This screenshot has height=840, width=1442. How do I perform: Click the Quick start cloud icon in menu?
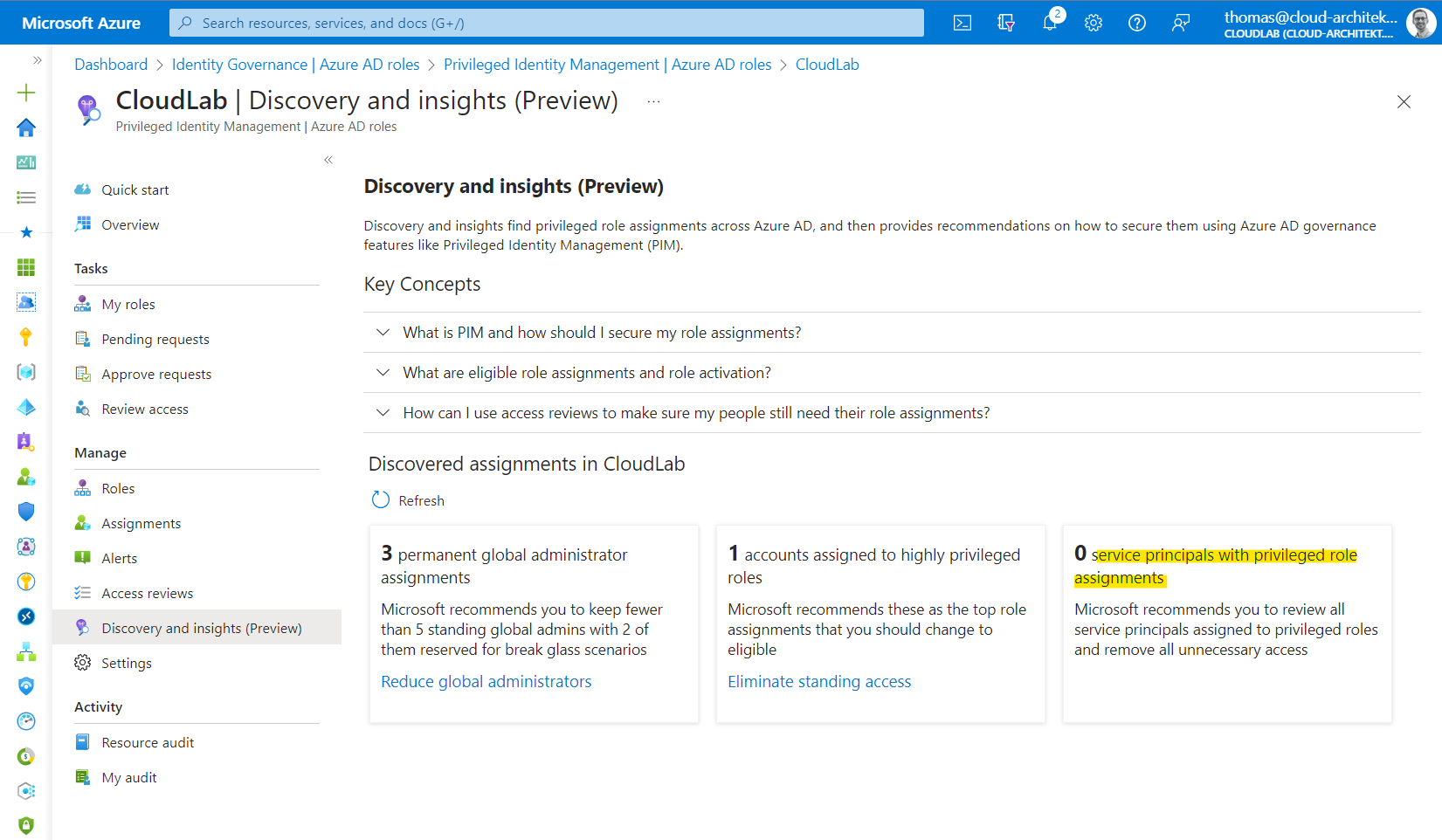[x=83, y=189]
